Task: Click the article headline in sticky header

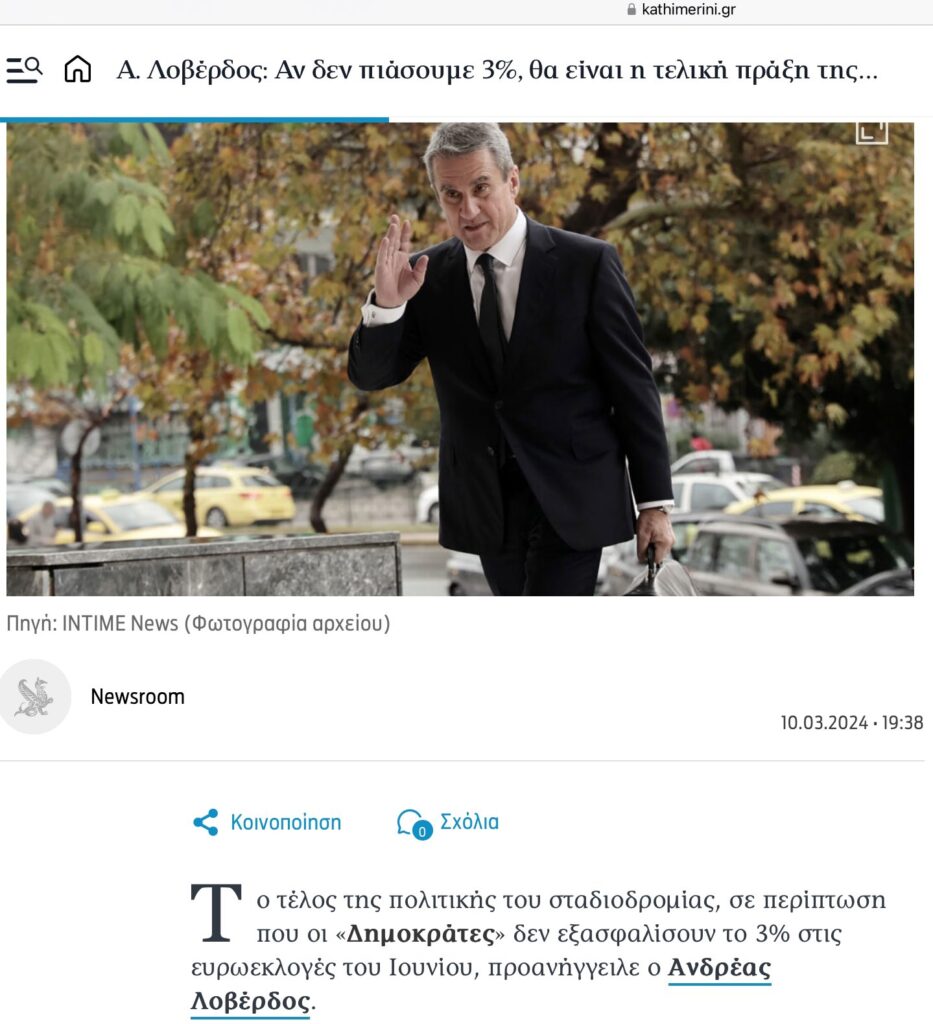Action: click(x=497, y=70)
